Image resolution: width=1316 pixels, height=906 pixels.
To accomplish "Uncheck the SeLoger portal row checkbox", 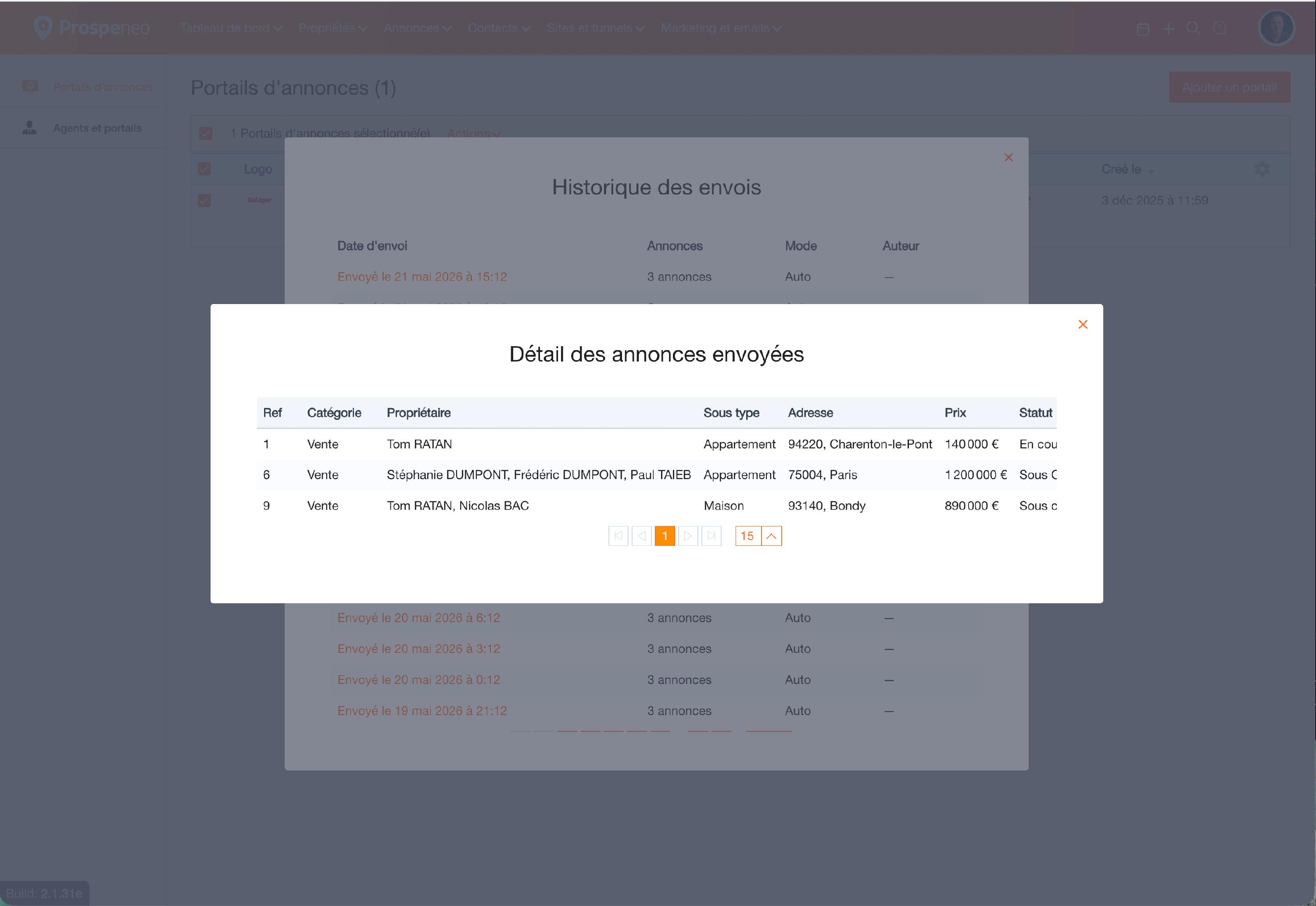I will coord(204,201).
